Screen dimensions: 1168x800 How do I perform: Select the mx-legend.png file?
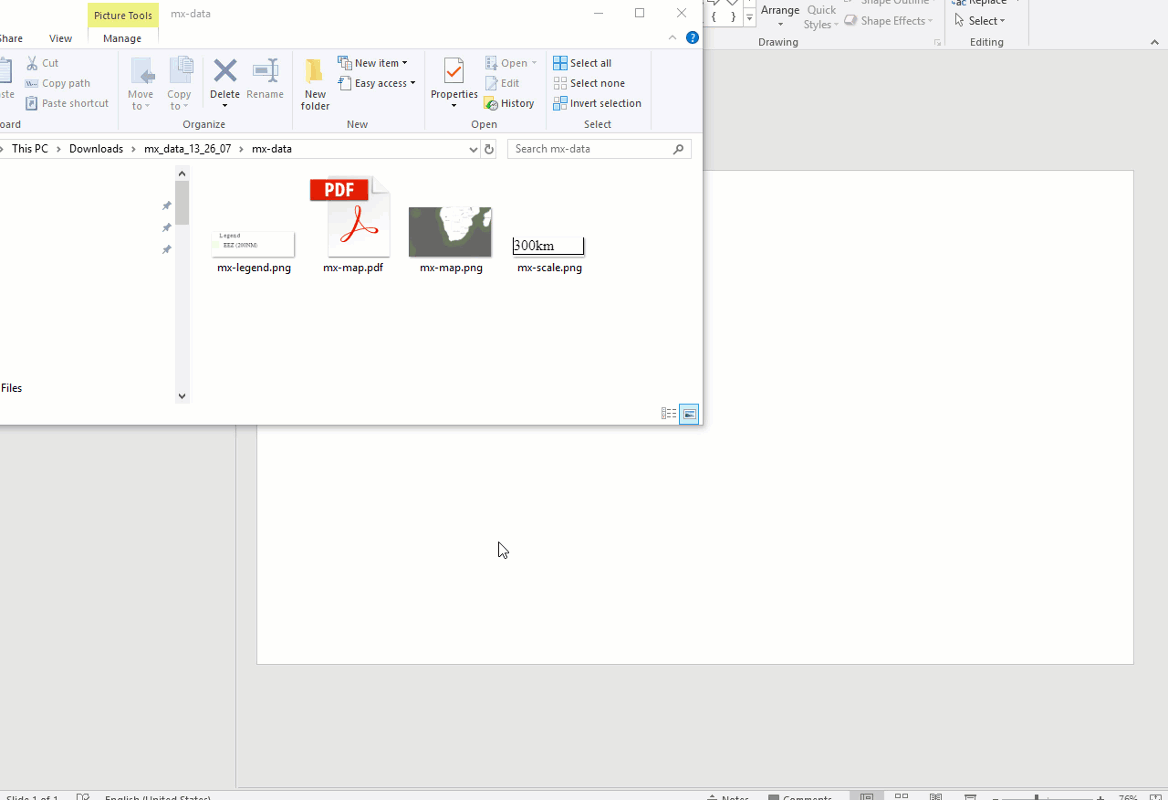(x=254, y=252)
